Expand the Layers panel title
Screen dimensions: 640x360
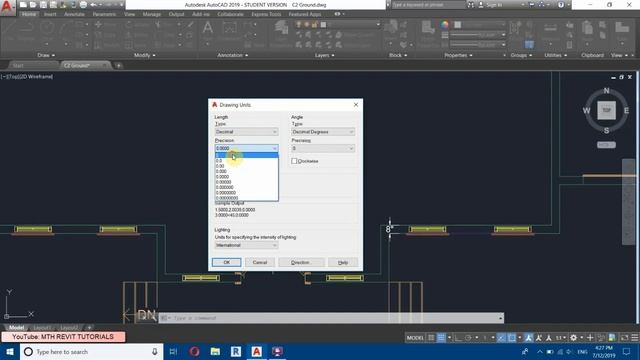(324, 55)
